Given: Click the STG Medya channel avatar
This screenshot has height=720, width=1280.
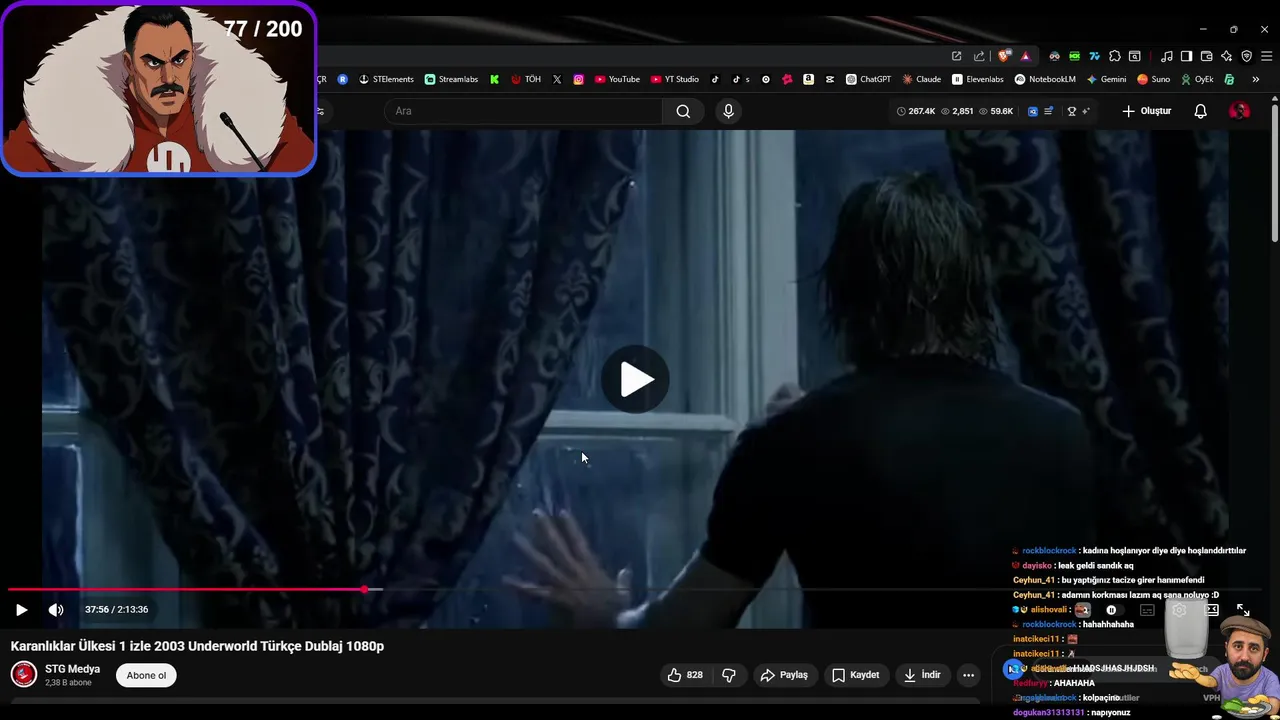Looking at the screenshot, I should [x=24, y=675].
